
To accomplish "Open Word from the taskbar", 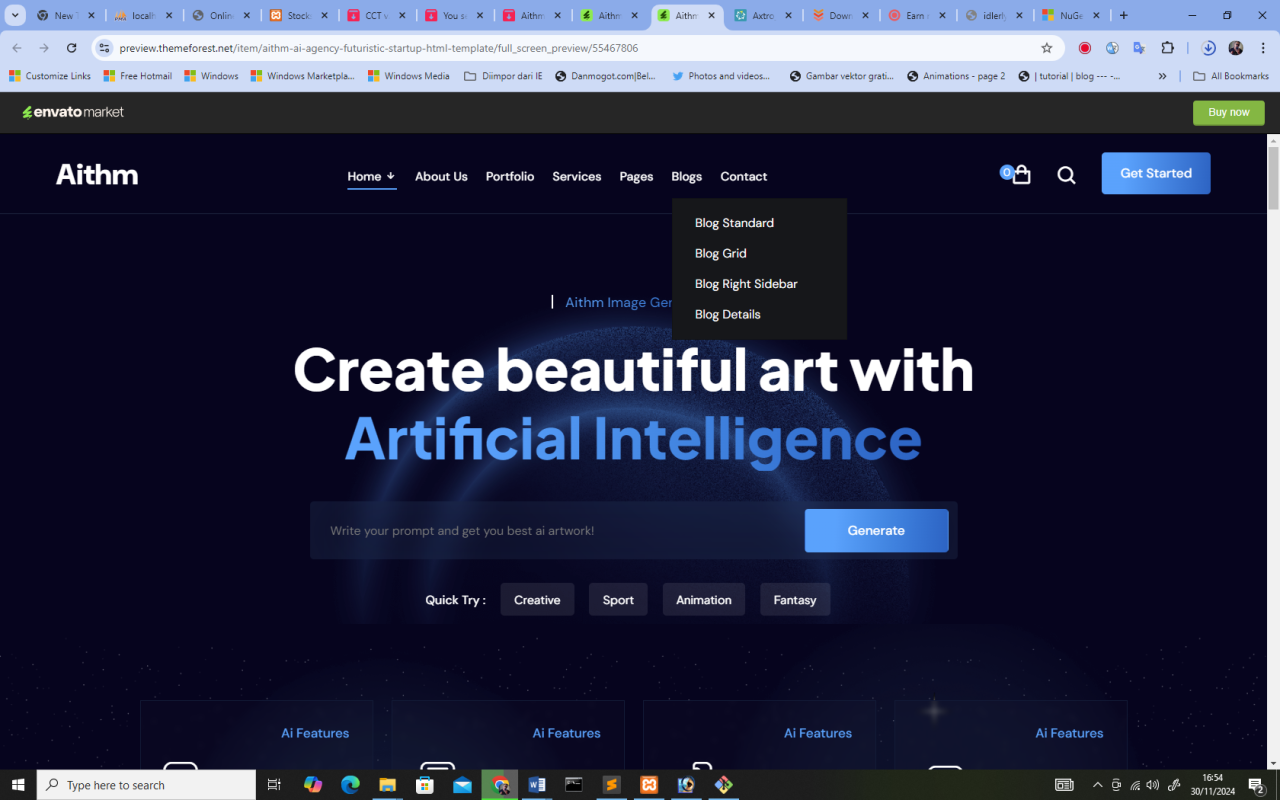I will tap(536, 785).
